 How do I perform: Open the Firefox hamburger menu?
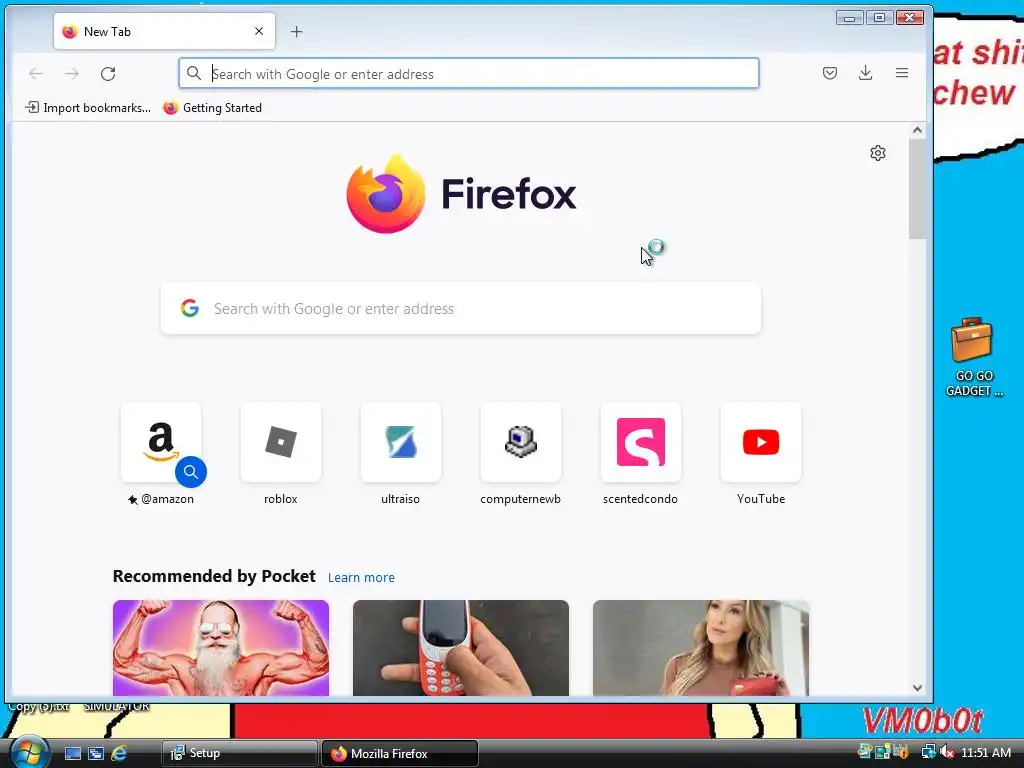coord(902,73)
